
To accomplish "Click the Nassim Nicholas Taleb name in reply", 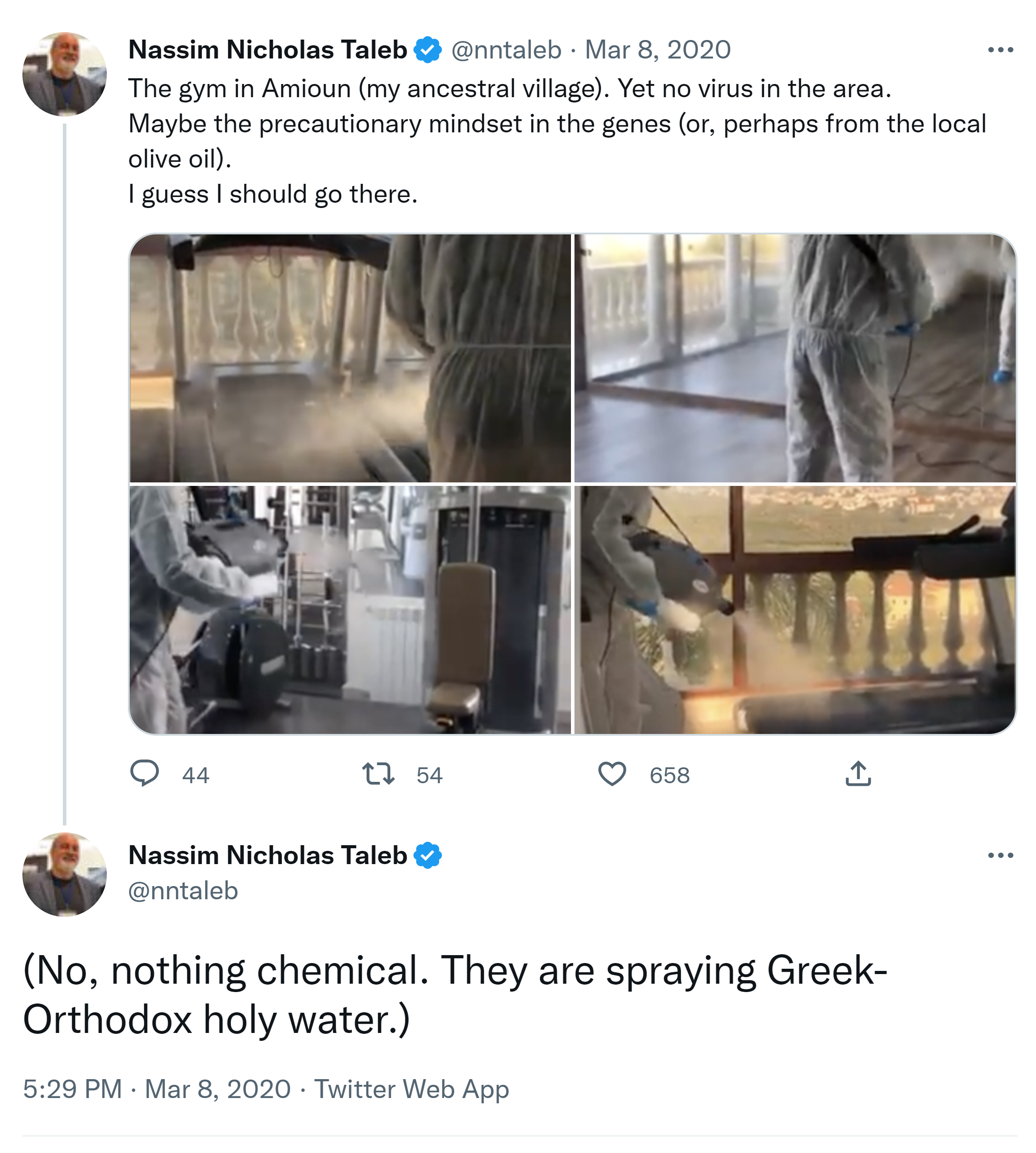I will click(x=268, y=855).
